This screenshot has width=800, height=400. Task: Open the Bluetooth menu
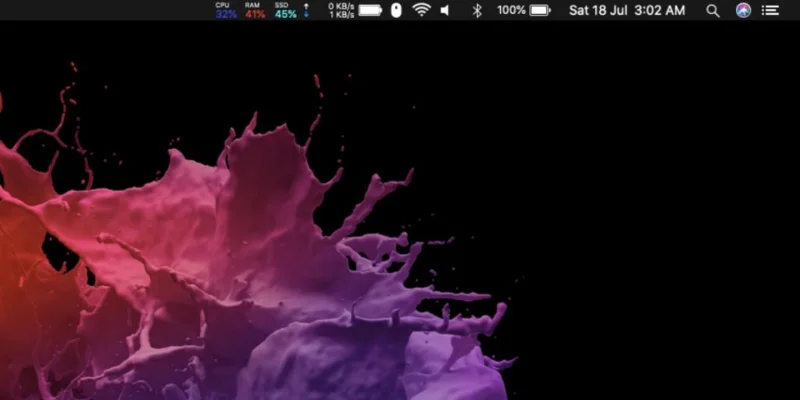click(x=477, y=10)
